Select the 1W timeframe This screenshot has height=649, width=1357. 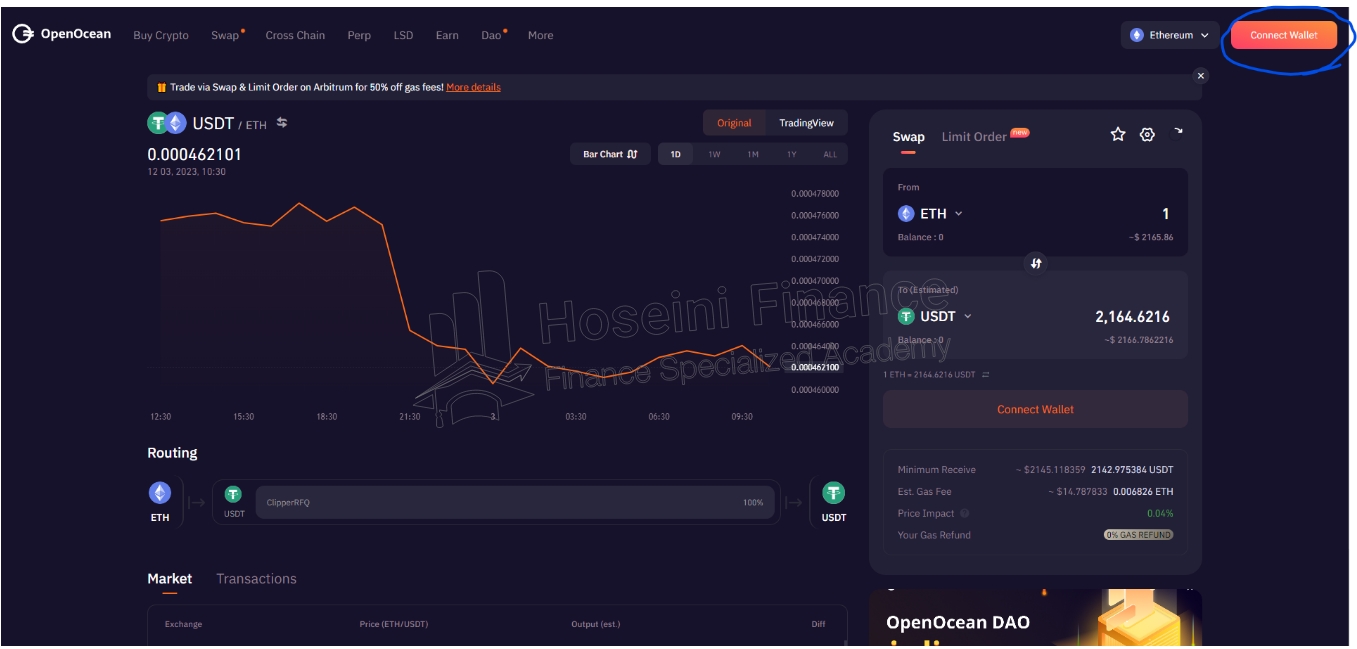[x=714, y=154]
